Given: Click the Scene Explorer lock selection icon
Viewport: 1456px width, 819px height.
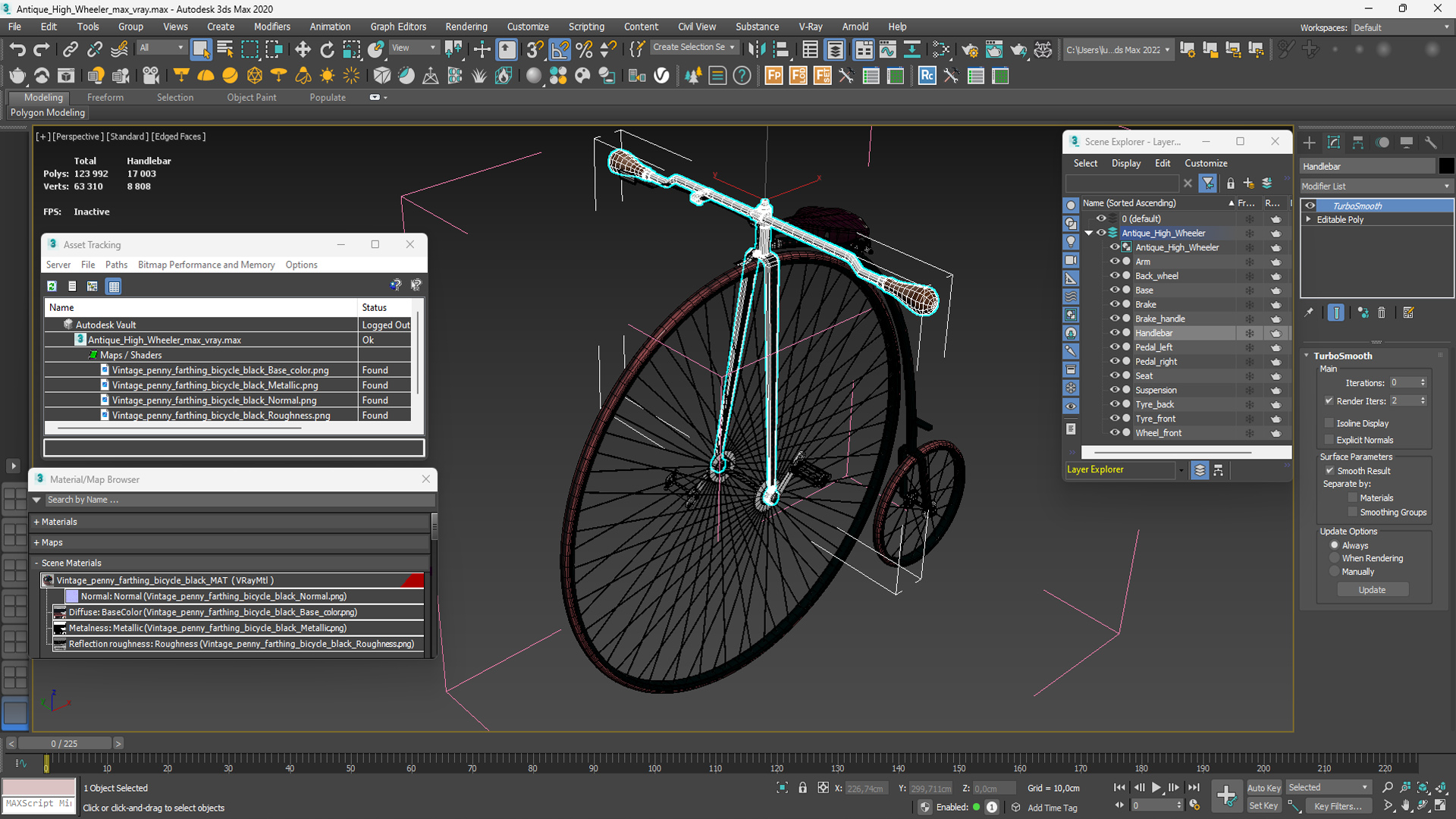Looking at the screenshot, I should pos(1230,183).
